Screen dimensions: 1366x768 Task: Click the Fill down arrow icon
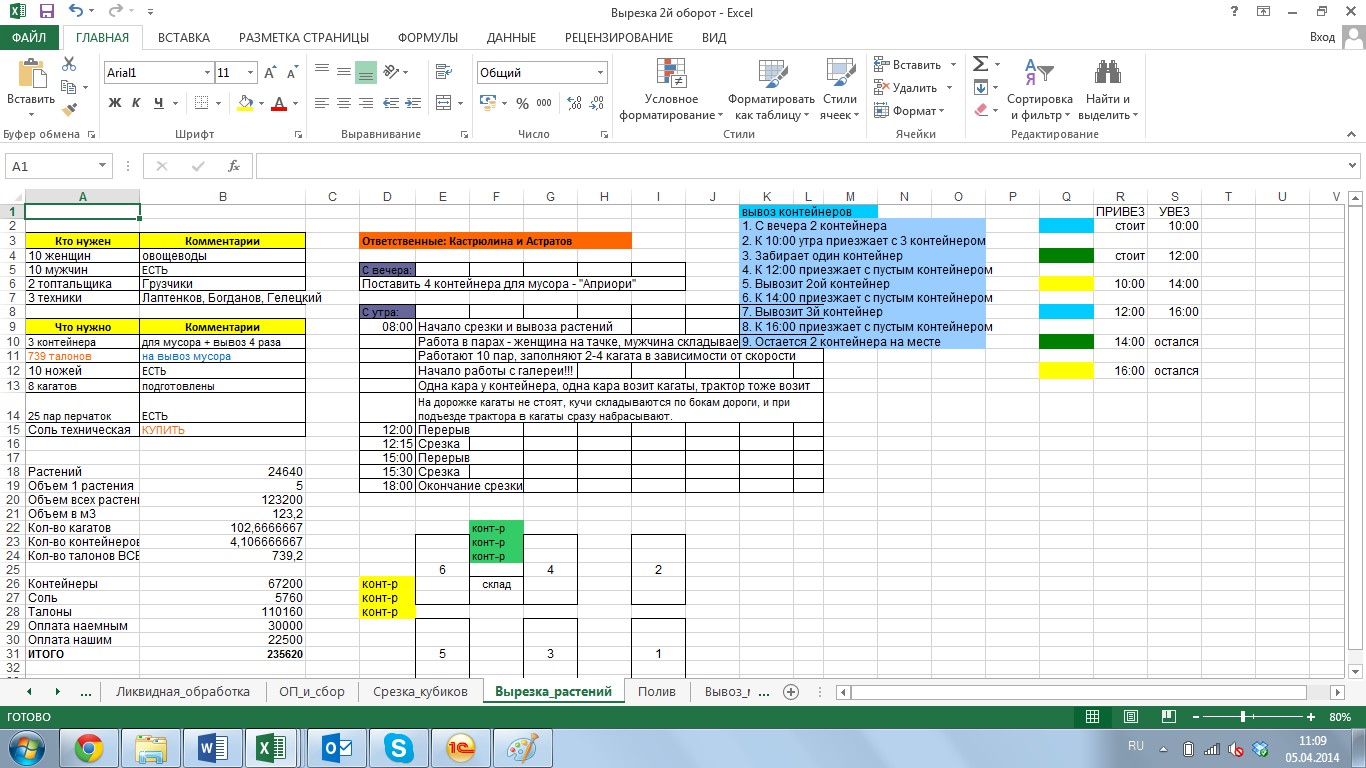[980, 87]
